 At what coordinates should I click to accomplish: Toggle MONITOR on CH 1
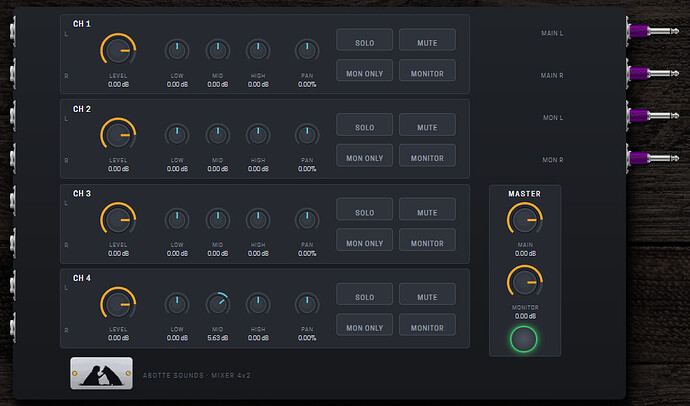[427, 70]
